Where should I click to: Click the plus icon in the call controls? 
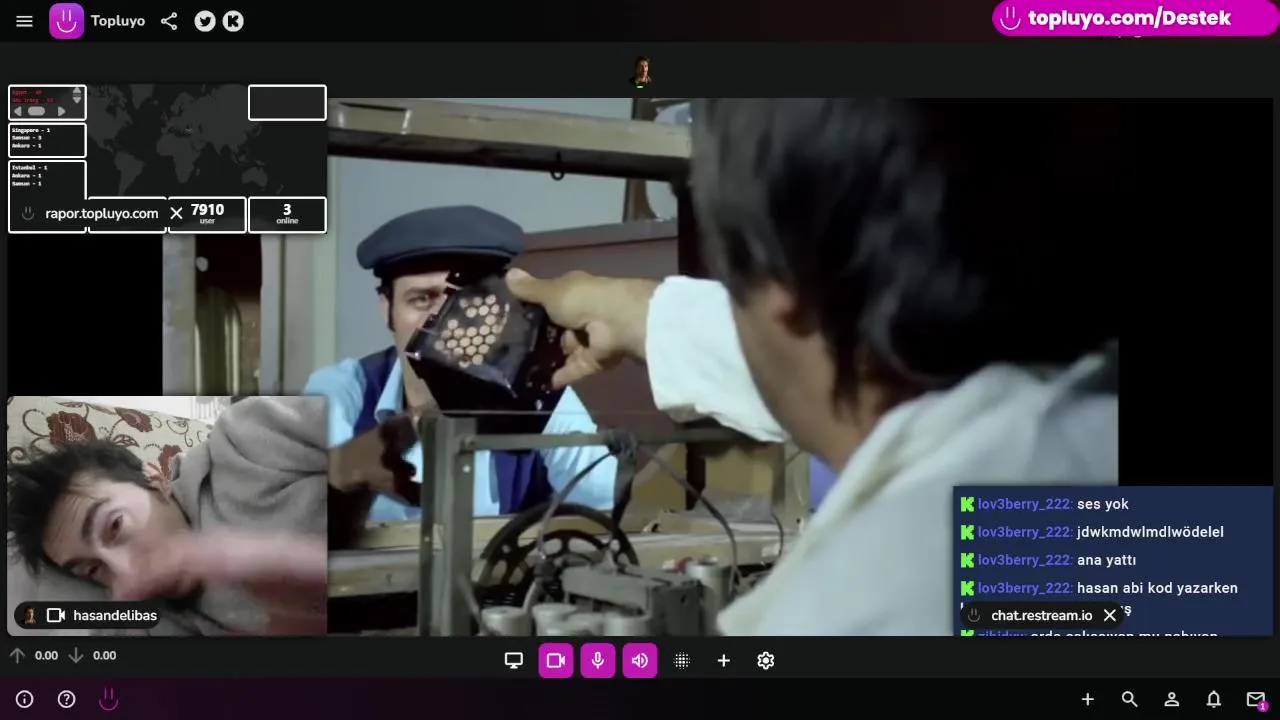click(724, 660)
